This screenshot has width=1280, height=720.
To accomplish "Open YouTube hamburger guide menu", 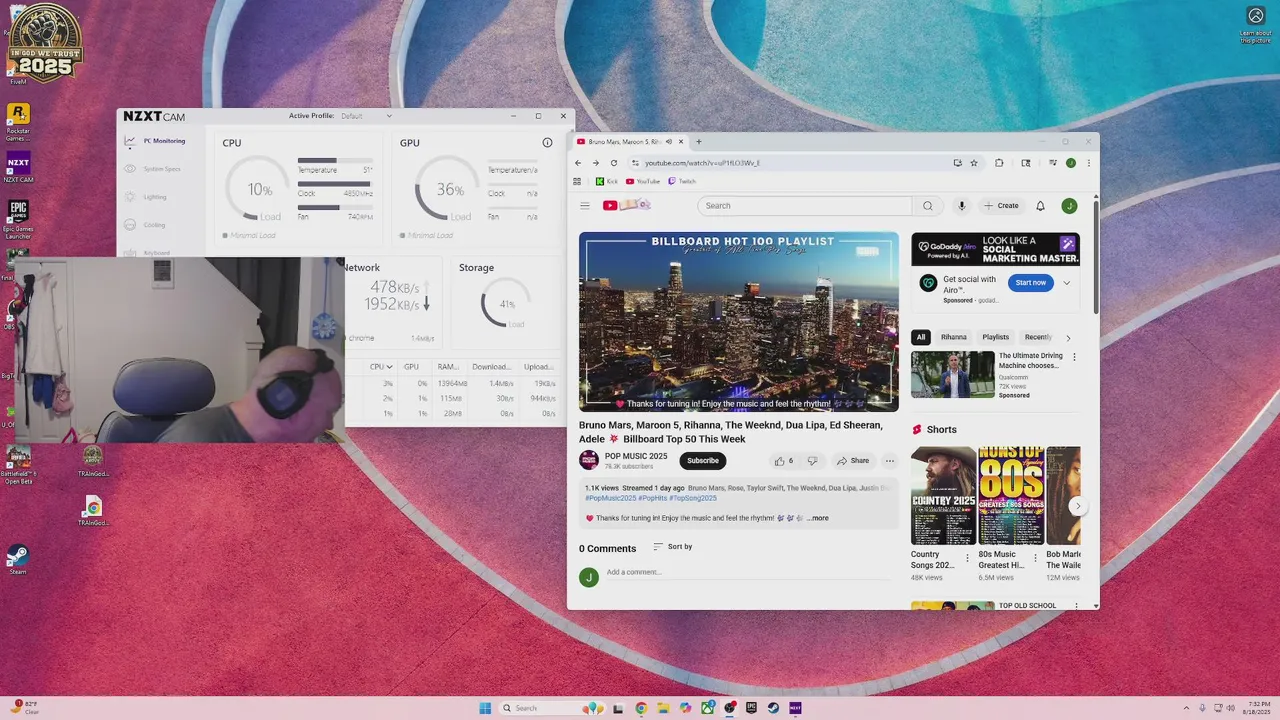I will [x=585, y=206].
